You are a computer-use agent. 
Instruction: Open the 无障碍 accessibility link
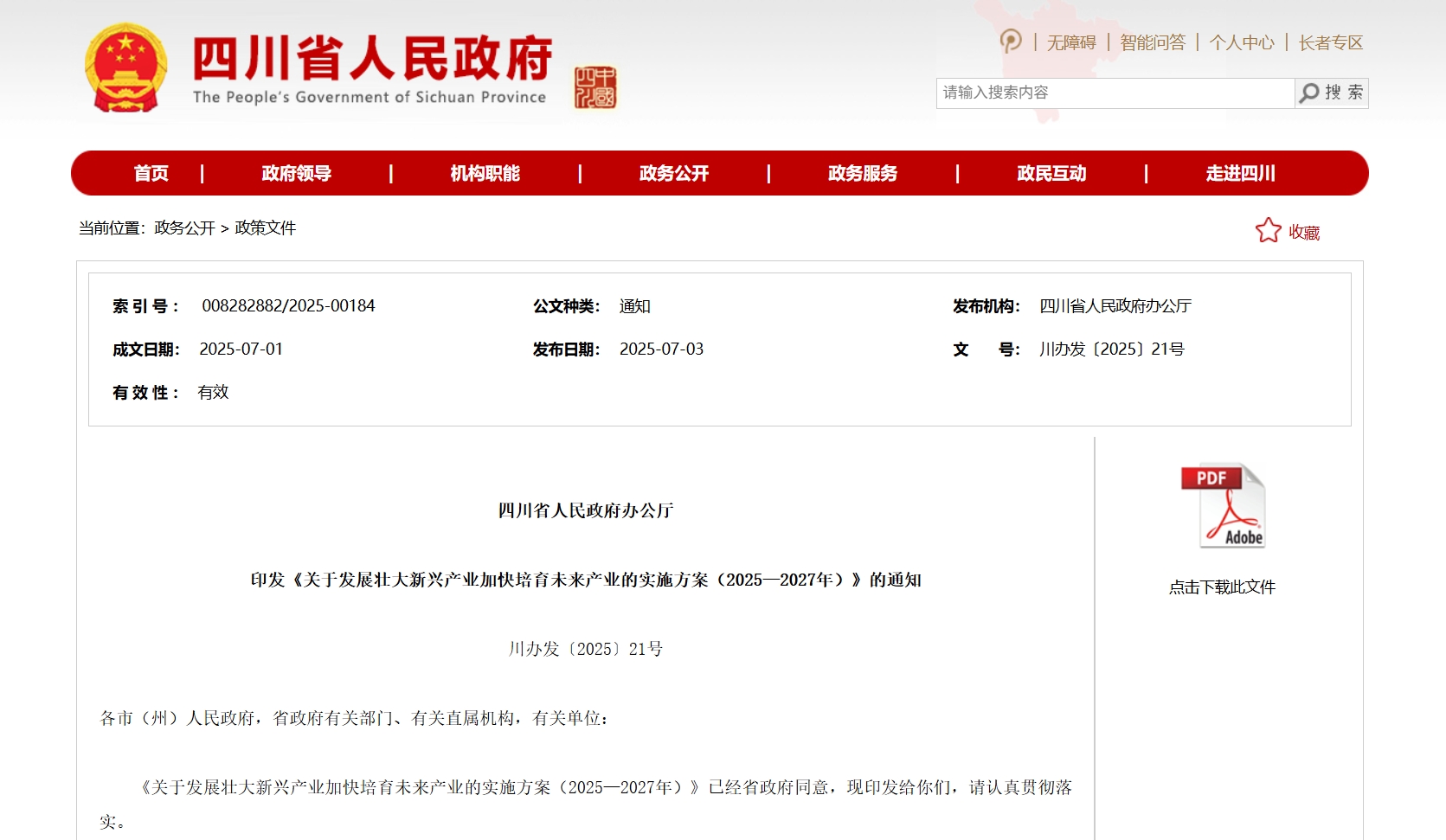[x=1071, y=42]
